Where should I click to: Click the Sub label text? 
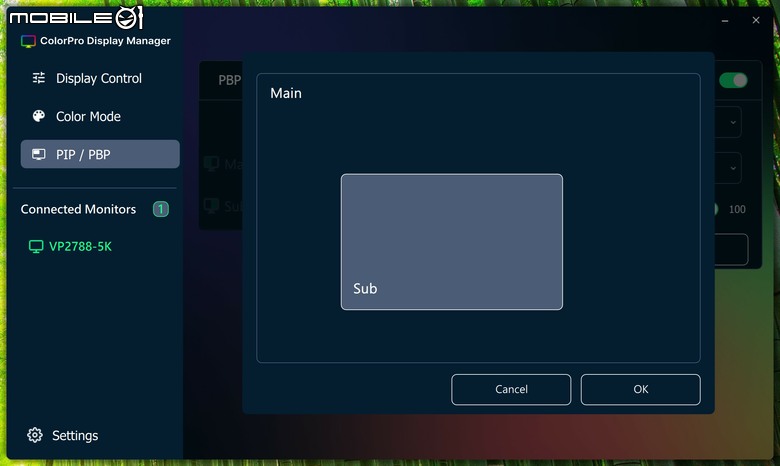click(x=365, y=289)
